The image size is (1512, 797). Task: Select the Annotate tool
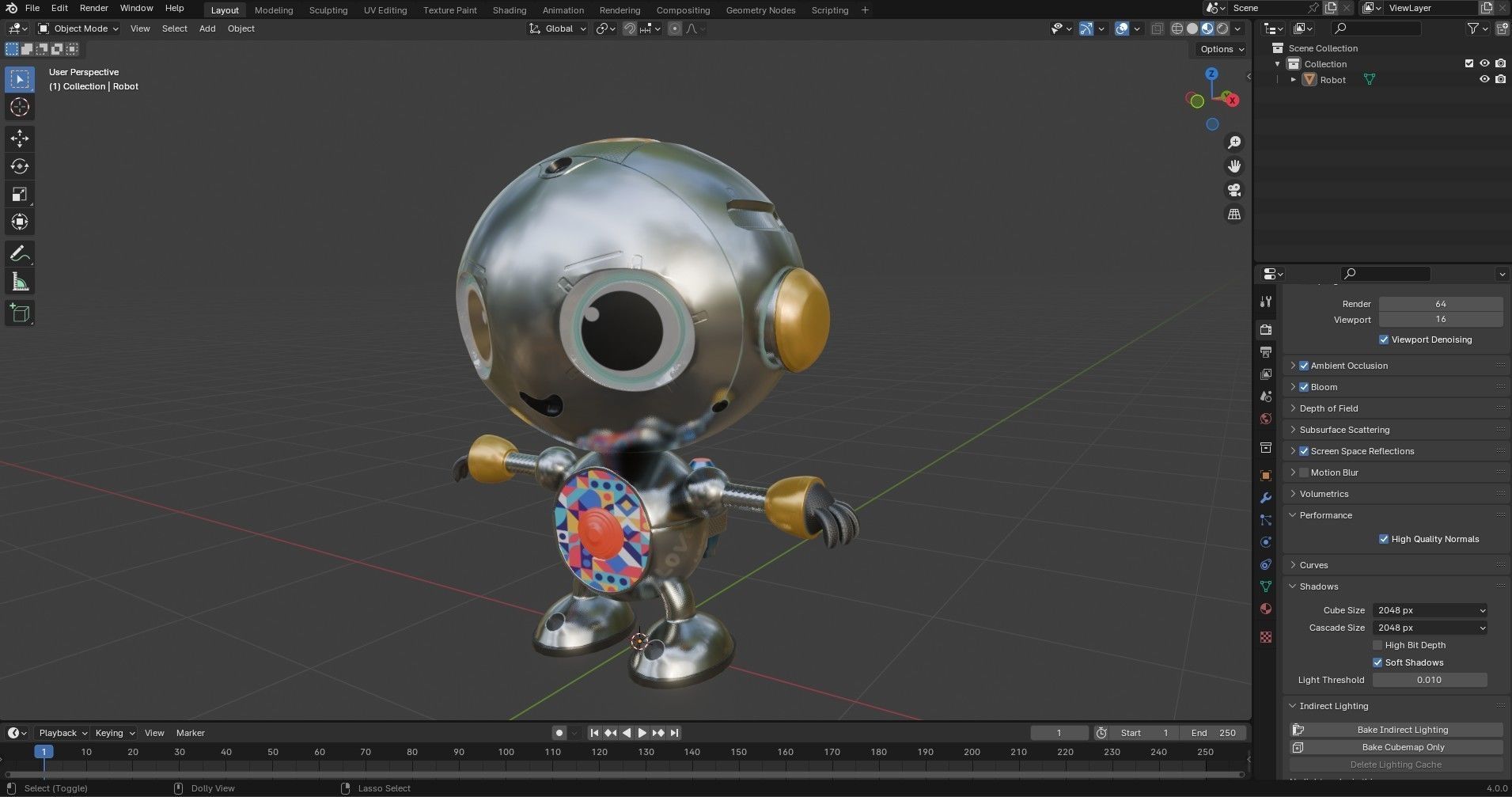coord(20,254)
